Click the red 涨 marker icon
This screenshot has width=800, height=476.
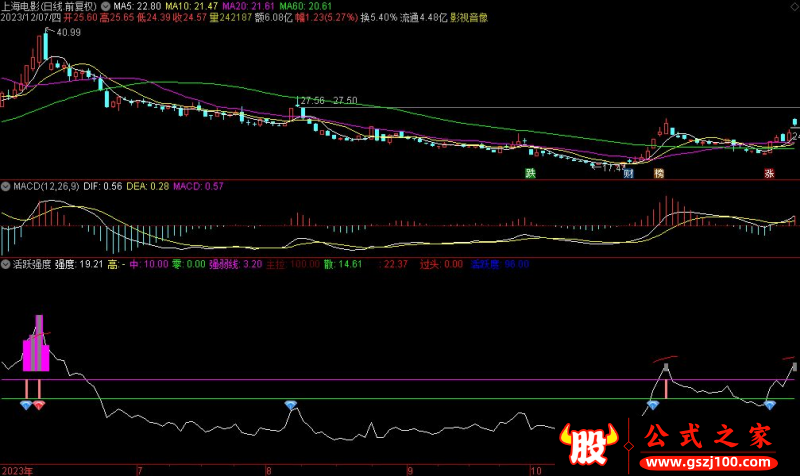pos(770,173)
